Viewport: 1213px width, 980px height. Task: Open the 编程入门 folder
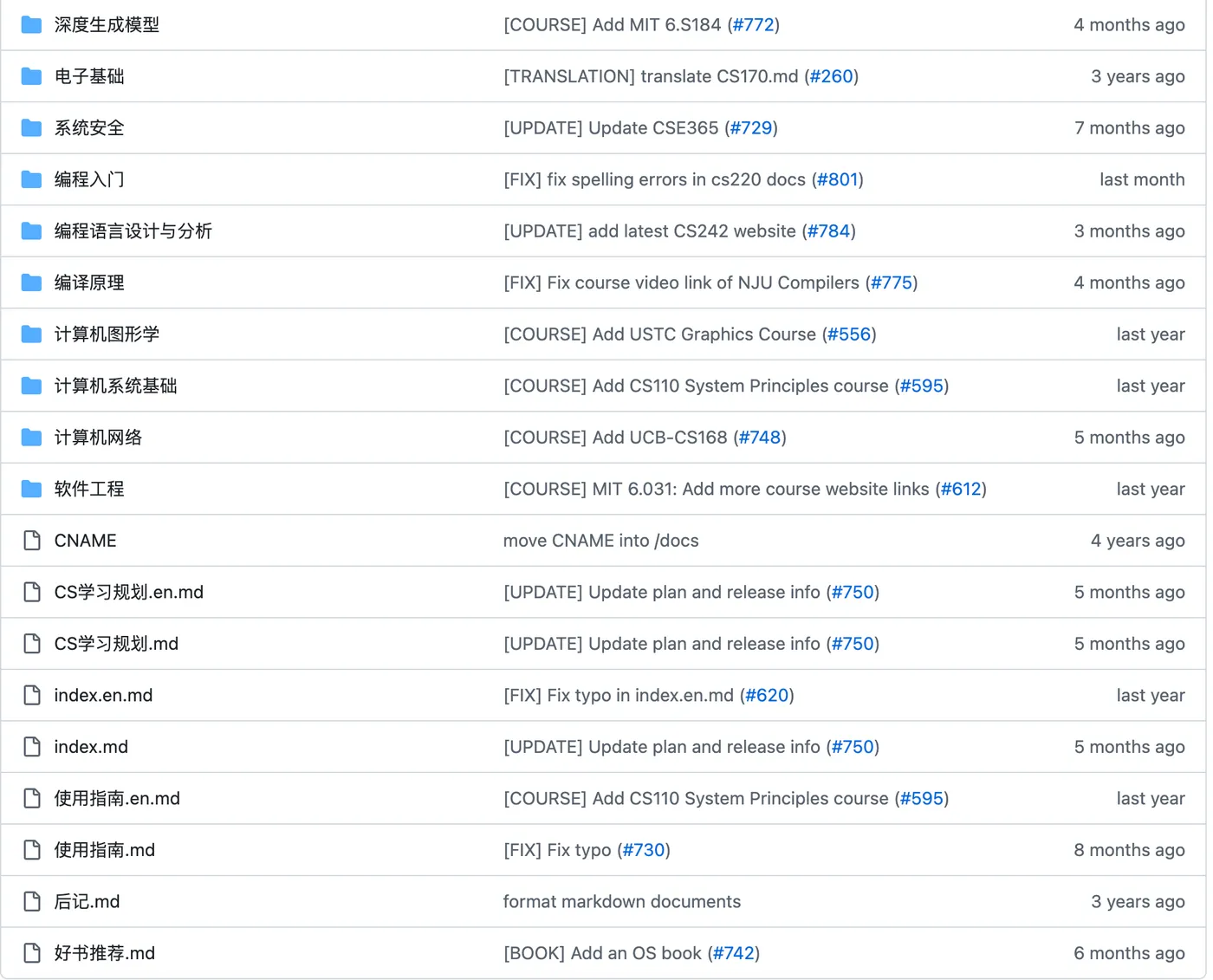[x=89, y=179]
